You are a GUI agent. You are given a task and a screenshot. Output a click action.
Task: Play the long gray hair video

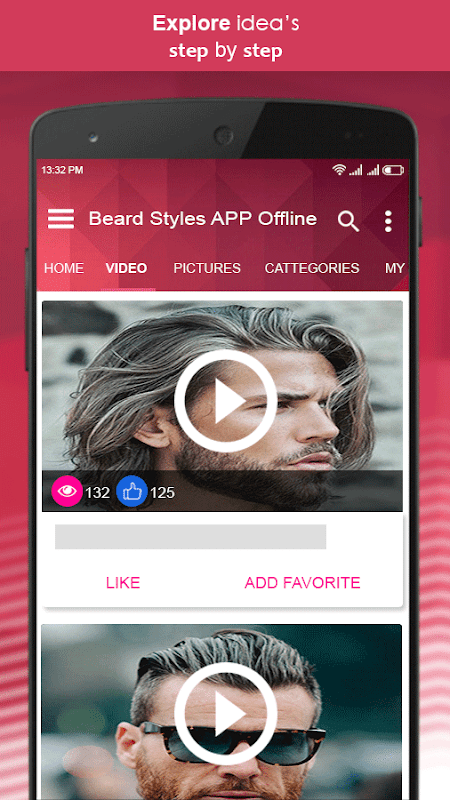tap(225, 401)
